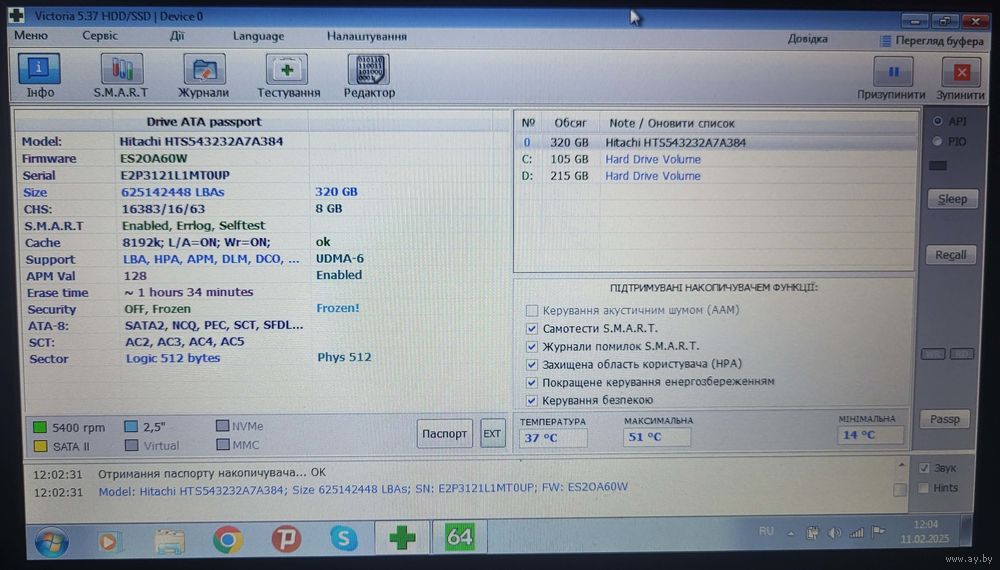Screen dimensions: 1000x570
Task: Open the Інфо drive information panel
Action: pyautogui.click(x=40, y=76)
